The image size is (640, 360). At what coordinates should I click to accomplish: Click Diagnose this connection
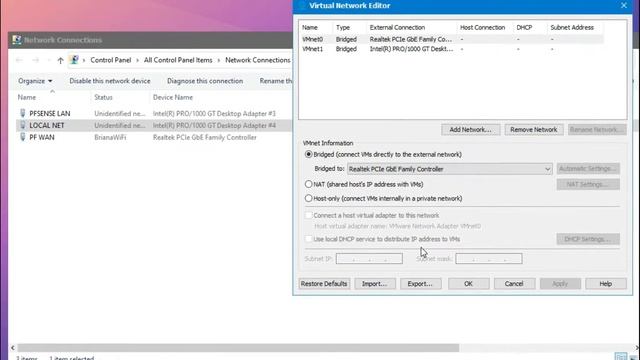[205, 81]
